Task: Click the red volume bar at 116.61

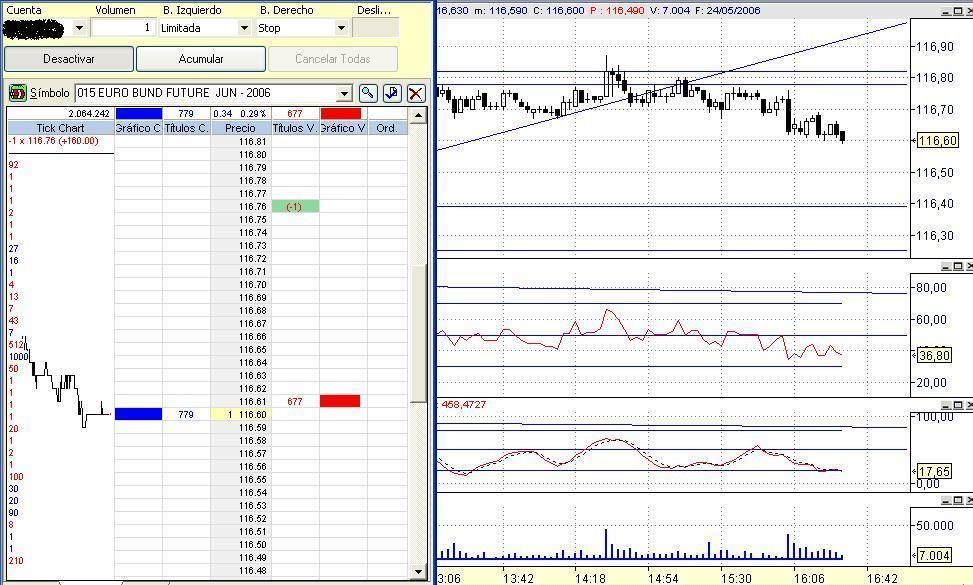Action: click(340, 401)
